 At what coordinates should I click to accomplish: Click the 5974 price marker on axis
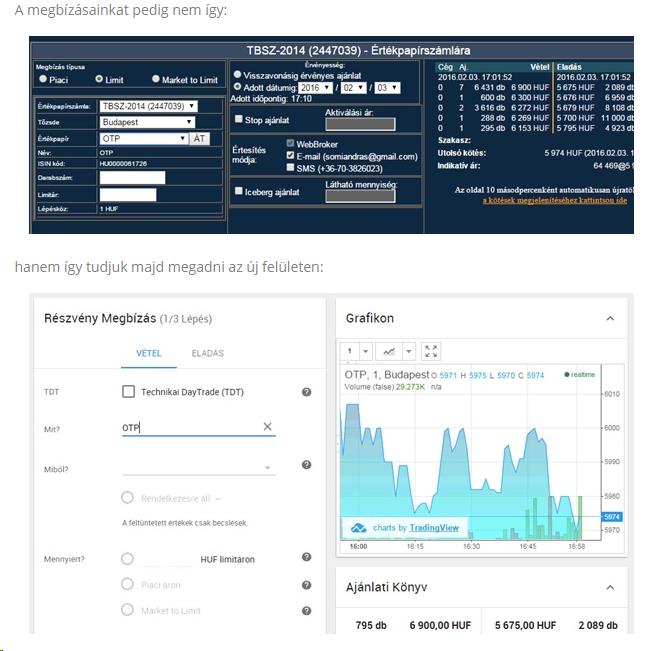pyautogui.click(x=611, y=517)
